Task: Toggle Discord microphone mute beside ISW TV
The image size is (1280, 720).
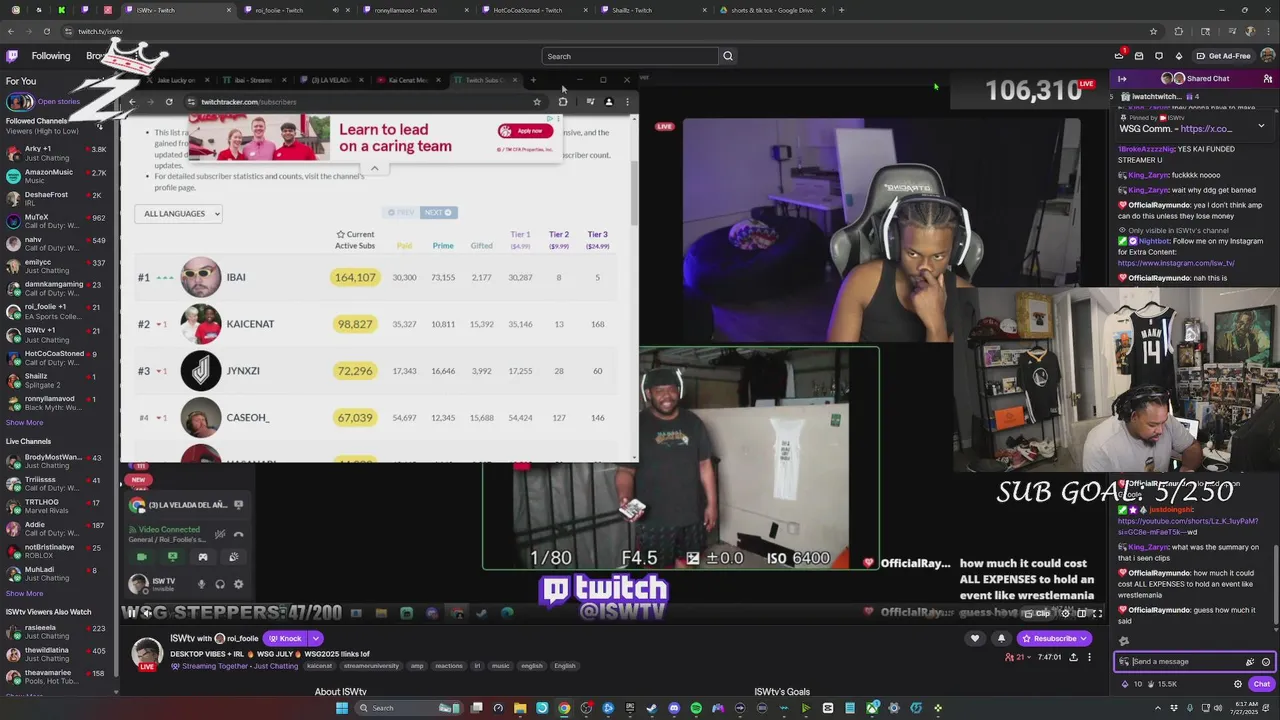Action: click(201, 584)
